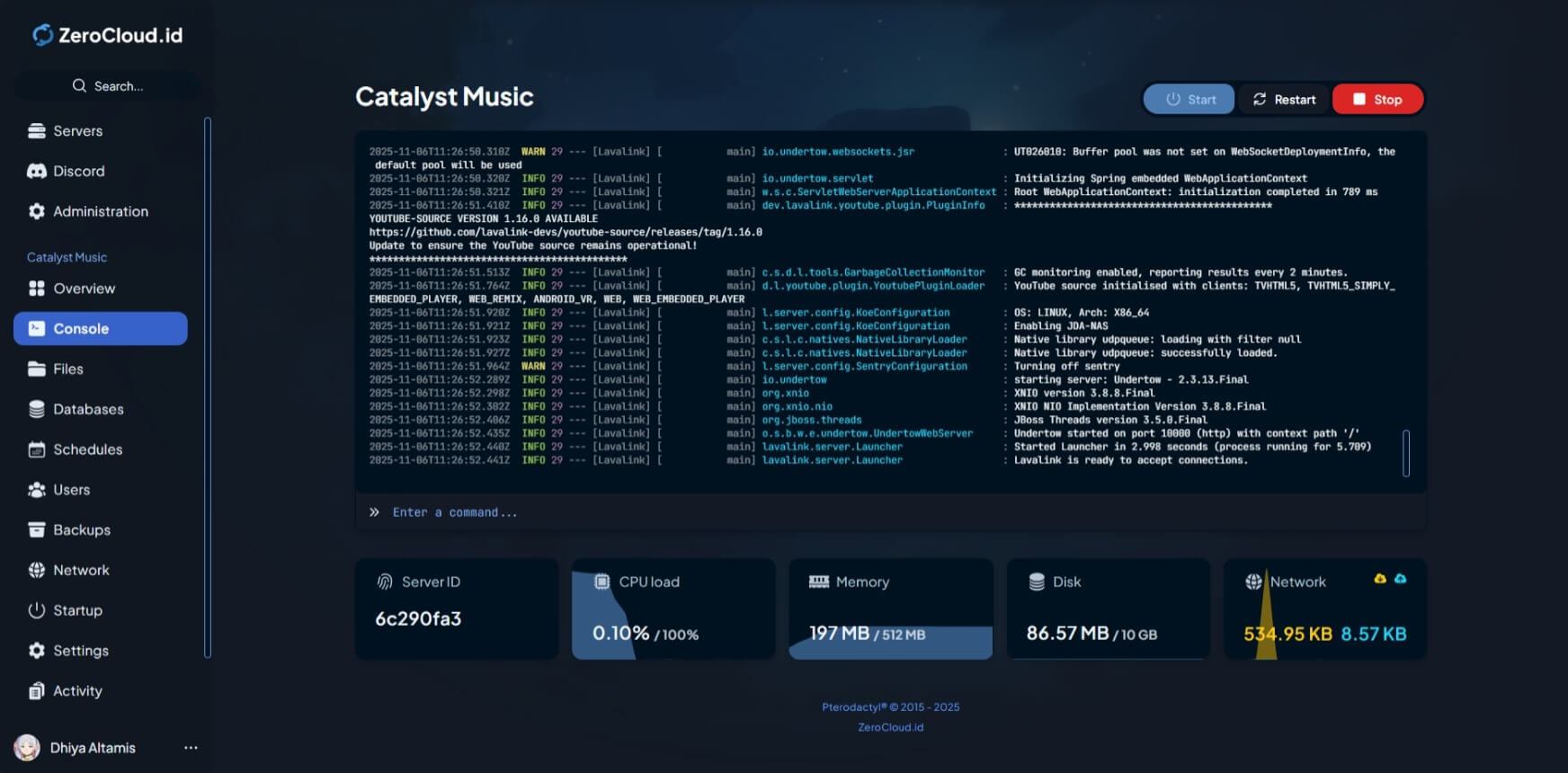Open the Activity log icon

[x=37, y=691]
